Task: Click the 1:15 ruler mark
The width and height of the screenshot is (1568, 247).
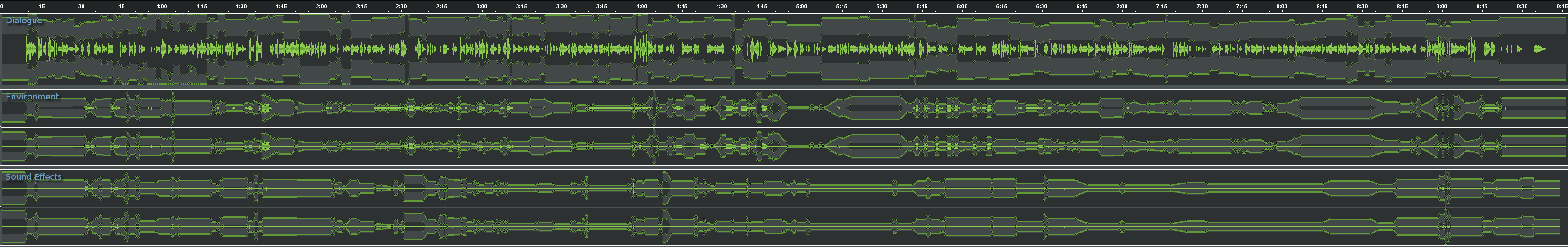Action: pyautogui.click(x=201, y=7)
